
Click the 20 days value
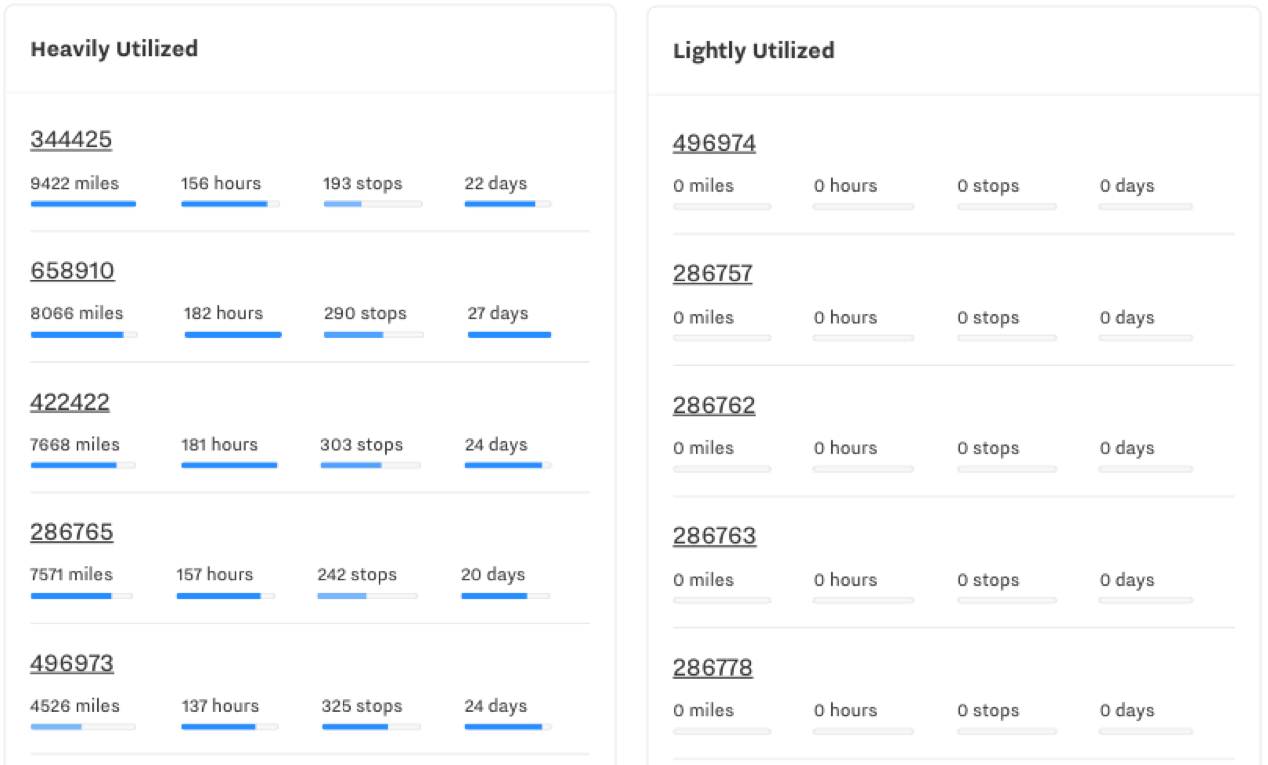(493, 574)
